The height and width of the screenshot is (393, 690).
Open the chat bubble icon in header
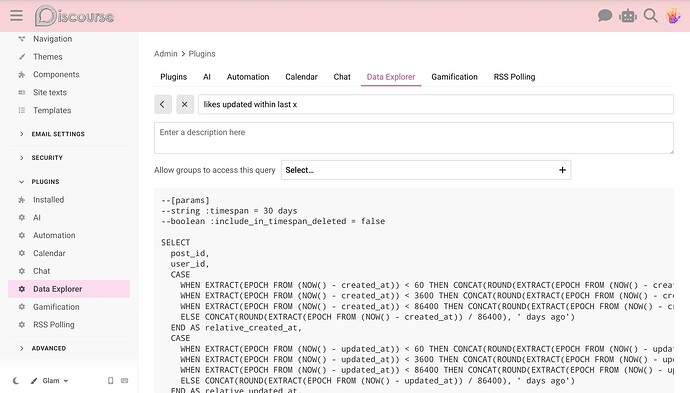pos(605,16)
